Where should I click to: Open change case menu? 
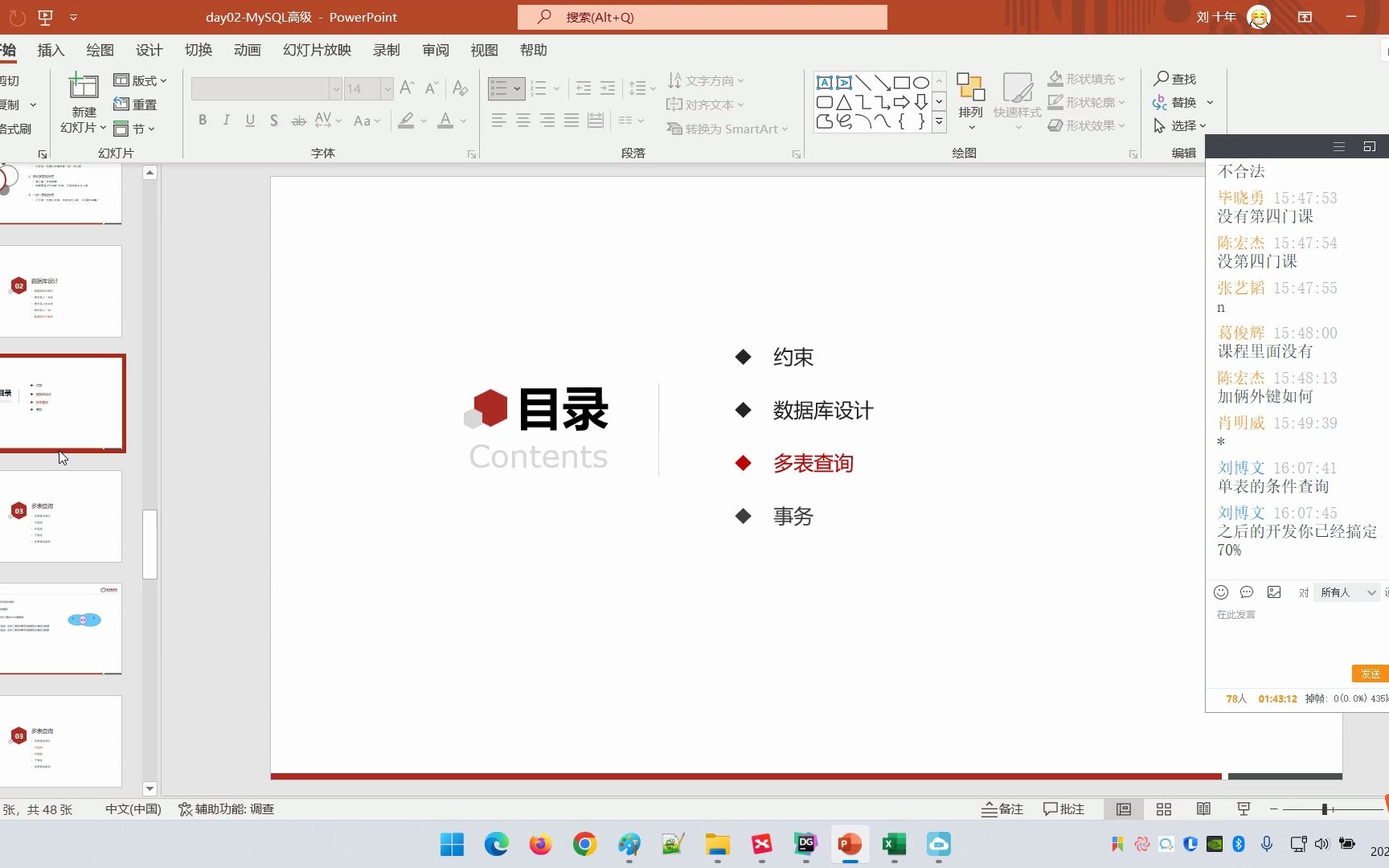coord(367,121)
